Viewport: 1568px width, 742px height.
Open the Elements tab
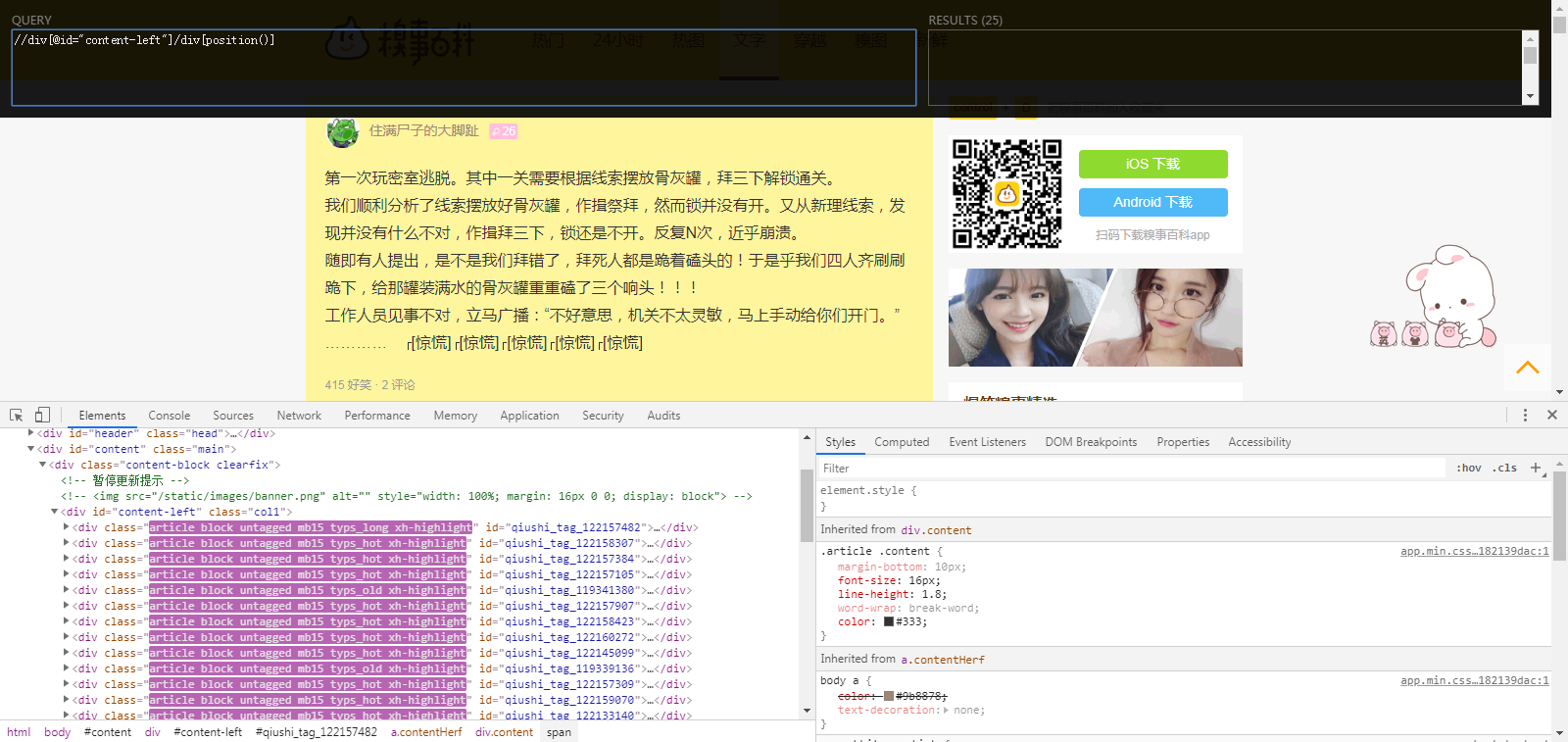pyautogui.click(x=102, y=416)
